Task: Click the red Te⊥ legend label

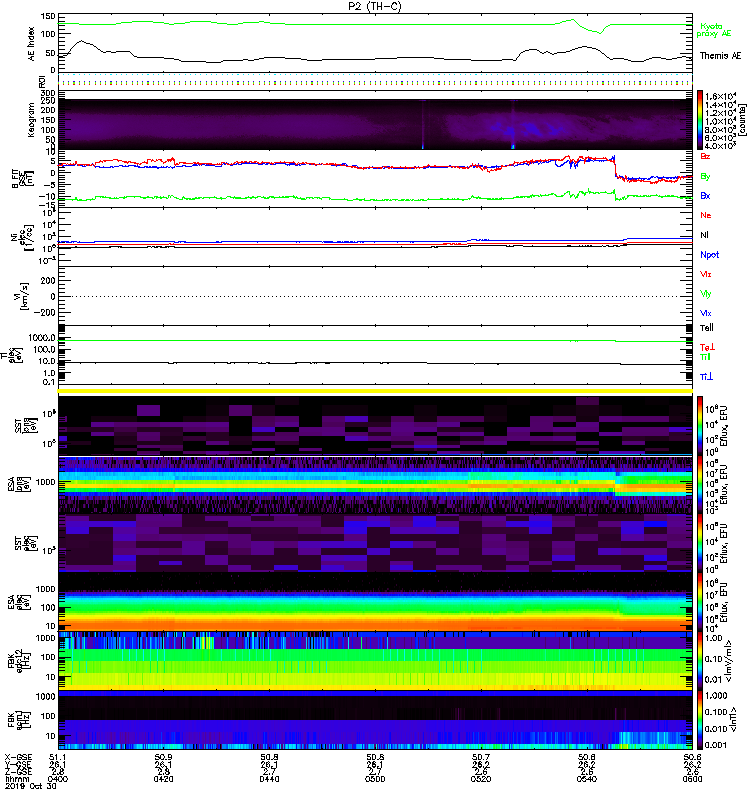Action: (x=707, y=347)
